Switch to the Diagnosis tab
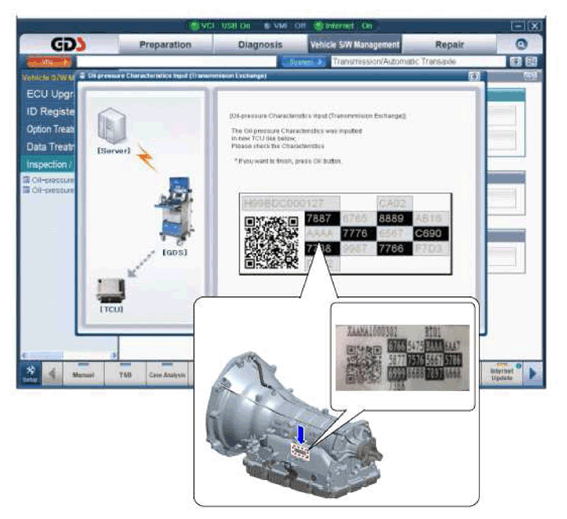The height and width of the screenshot is (519, 567). point(260,44)
